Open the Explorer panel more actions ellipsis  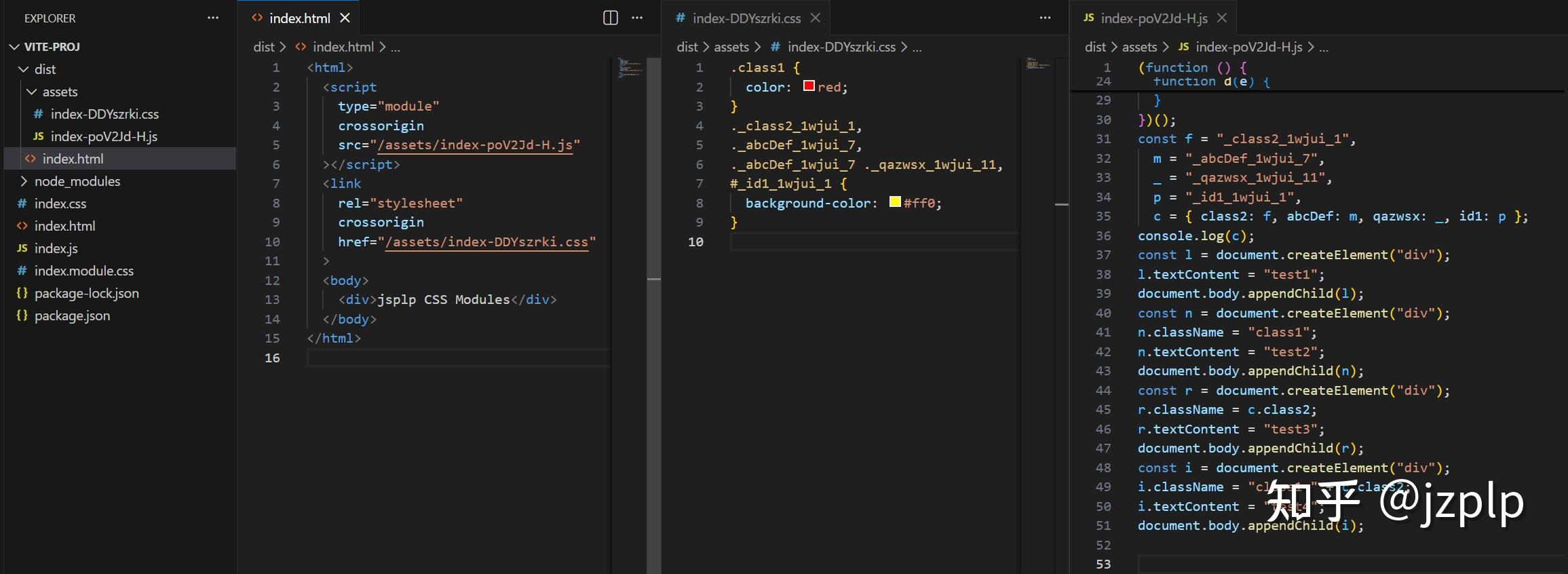[x=213, y=18]
